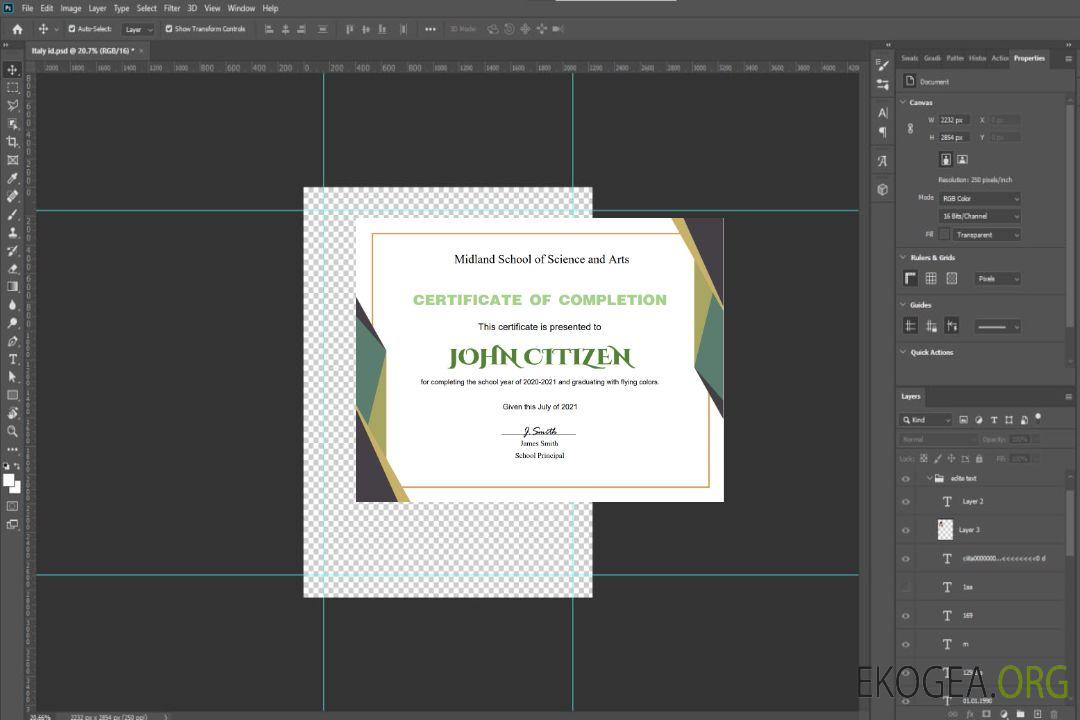Viewport: 1080px width, 720px height.
Task: Toggle the Auto-Select checkbox
Action: [72, 29]
